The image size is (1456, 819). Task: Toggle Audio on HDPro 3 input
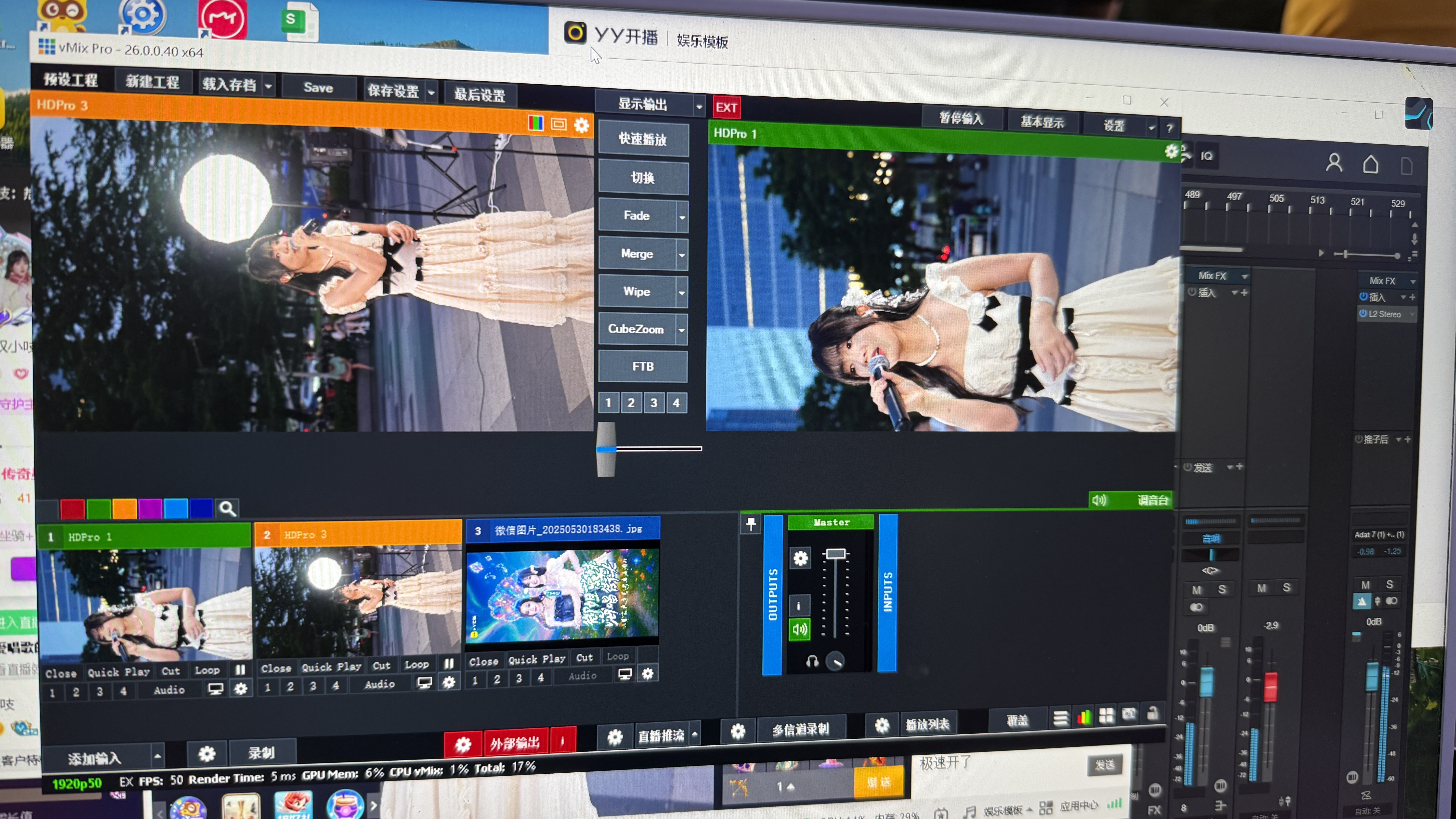tap(380, 684)
